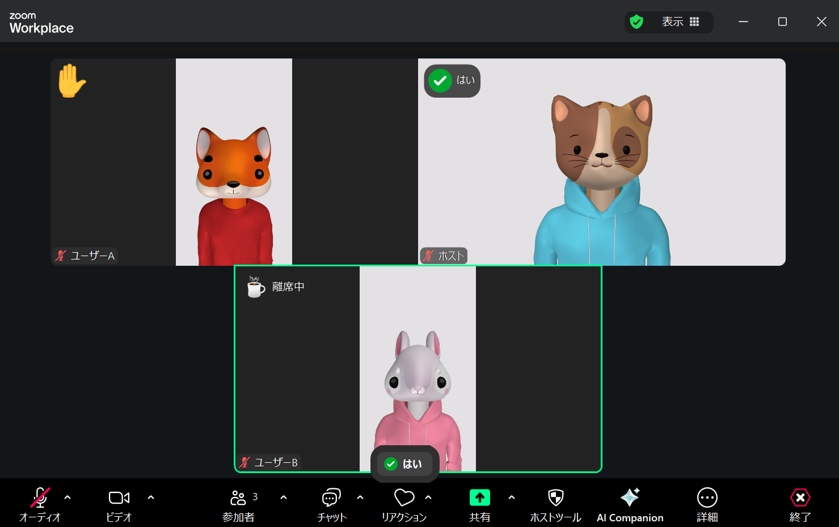The height and width of the screenshot is (527, 839).
Task: Click the green encryption shield icon
Action: click(636, 22)
